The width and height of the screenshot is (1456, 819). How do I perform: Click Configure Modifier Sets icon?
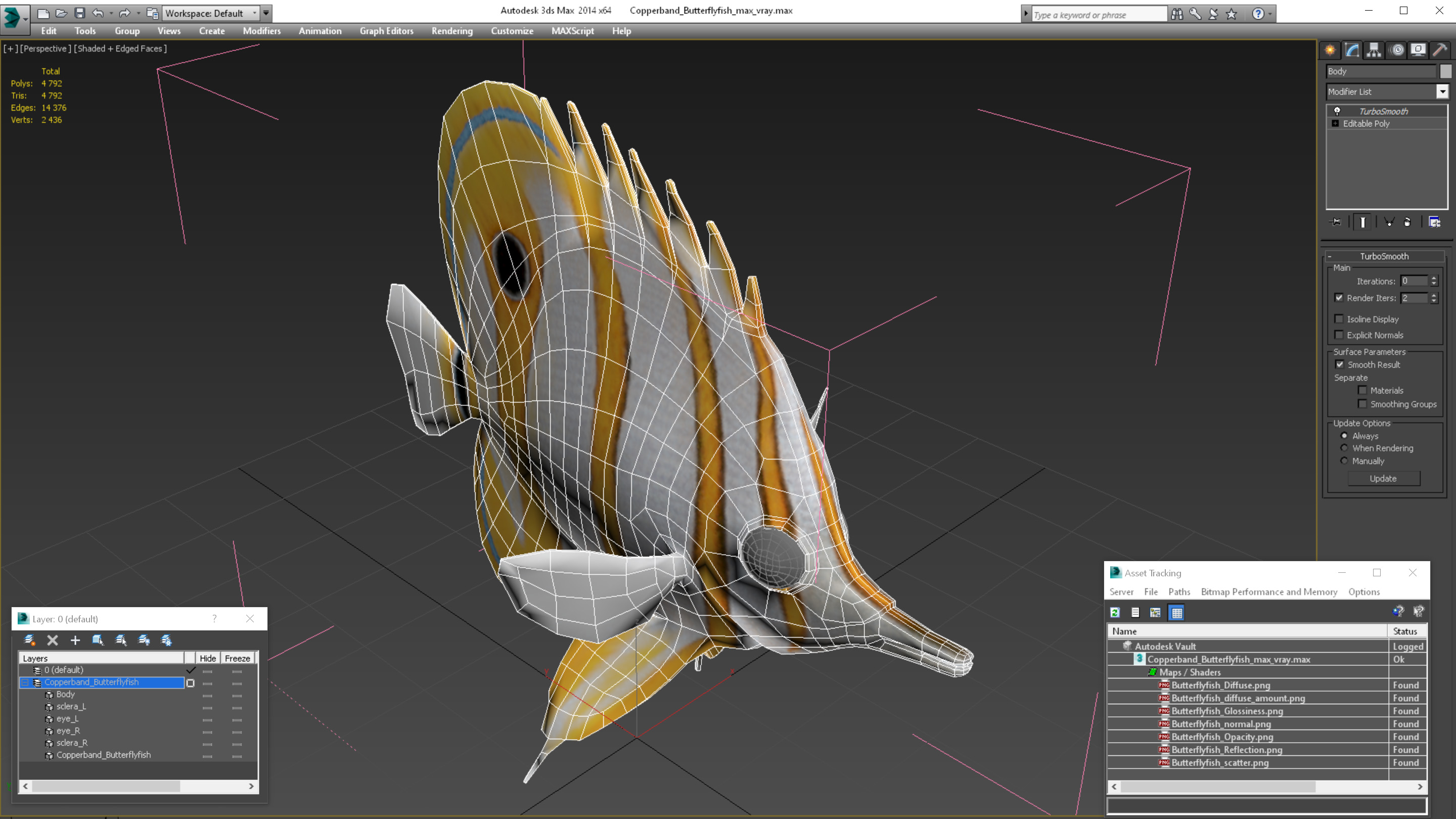tap(1434, 222)
